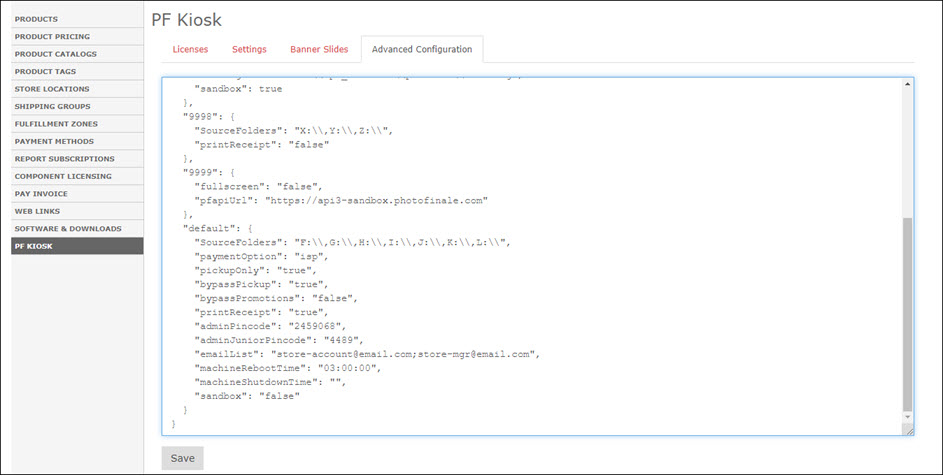Click the "9998" section key
Viewport: 943px width, 476px height.
tap(200, 117)
